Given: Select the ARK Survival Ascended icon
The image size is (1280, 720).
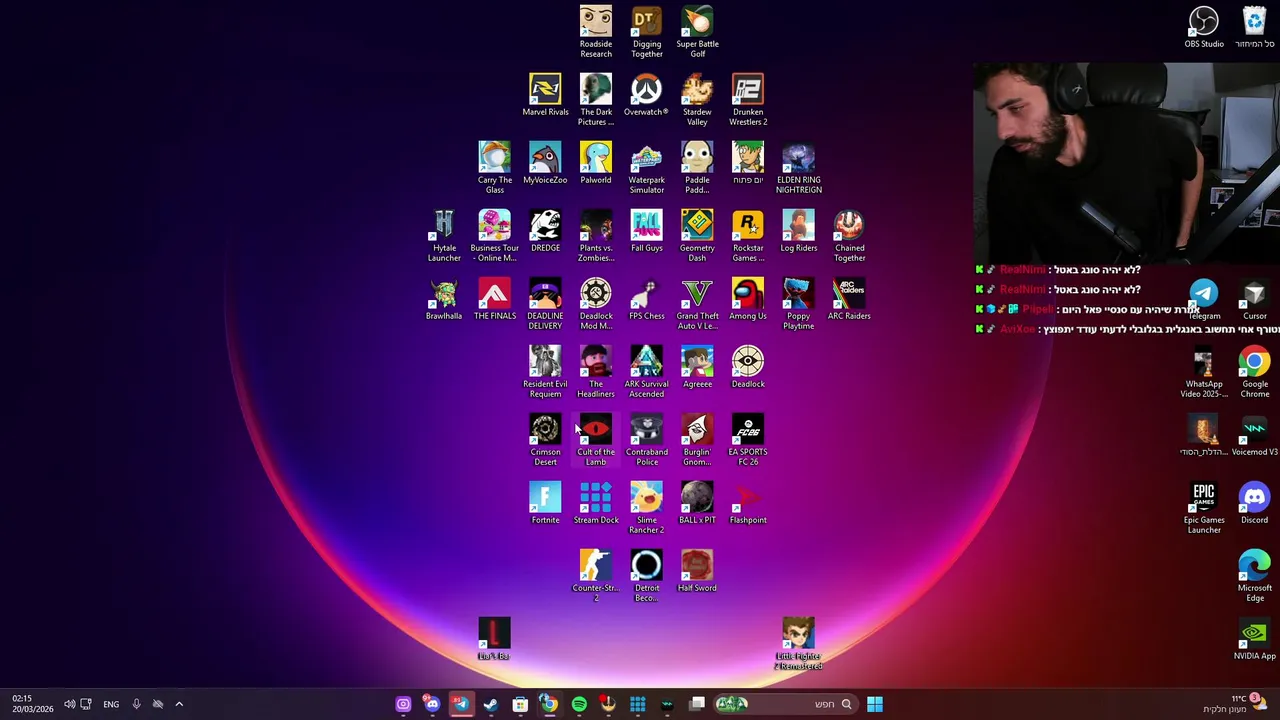Looking at the screenshot, I should (x=647, y=372).
